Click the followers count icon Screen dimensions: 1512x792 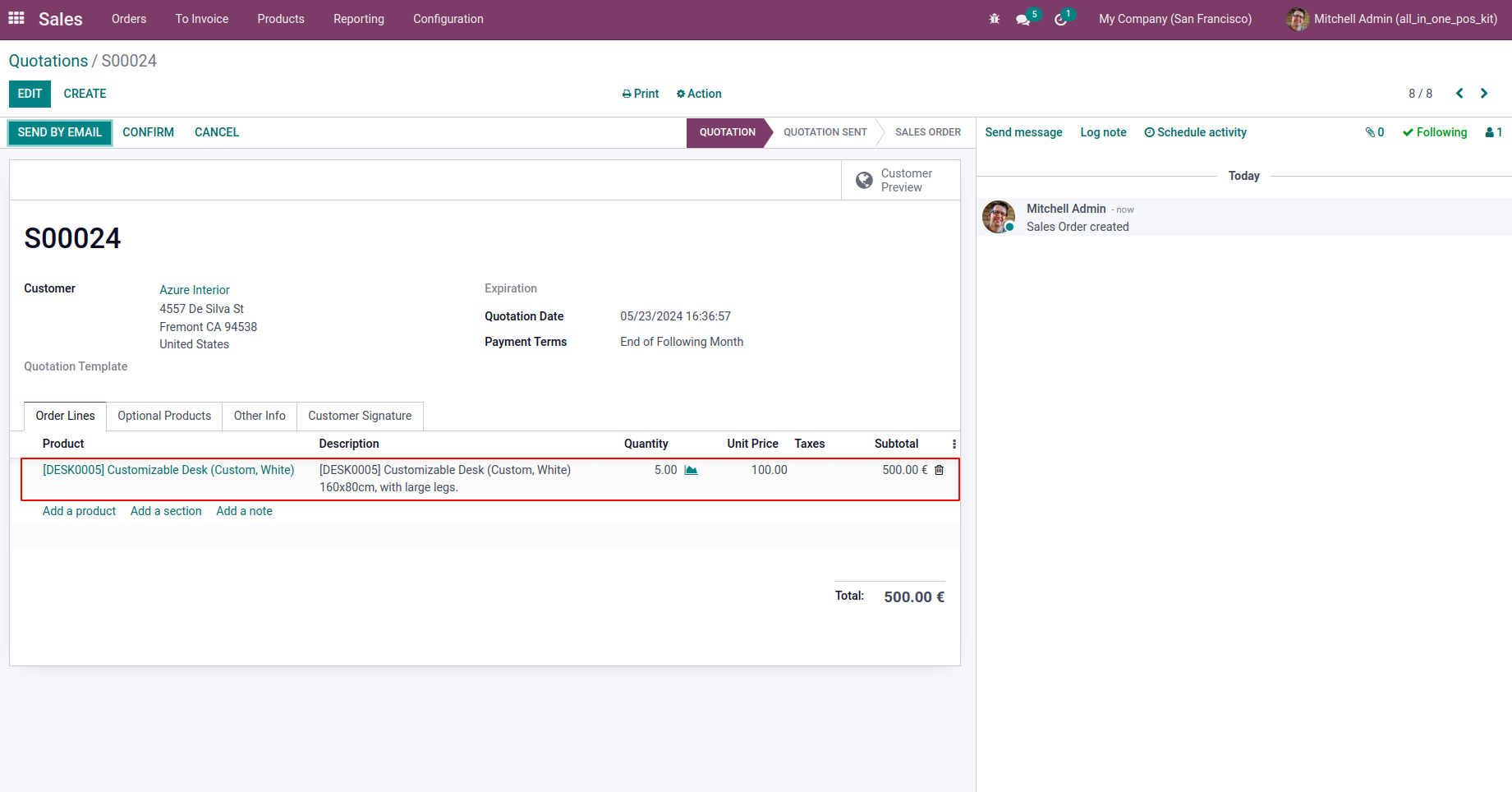pyautogui.click(x=1494, y=132)
